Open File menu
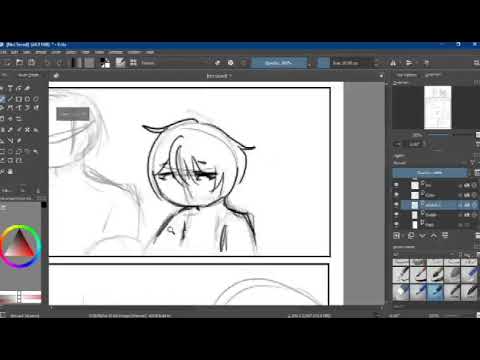480x360 pixels. [3, 52]
